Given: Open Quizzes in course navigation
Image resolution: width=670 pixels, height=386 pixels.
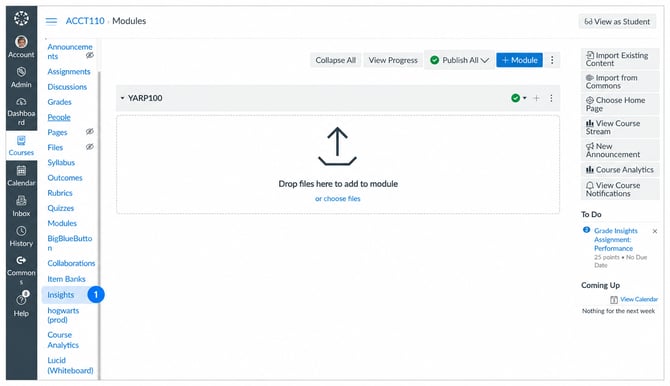Looking at the screenshot, I should coord(61,208).
